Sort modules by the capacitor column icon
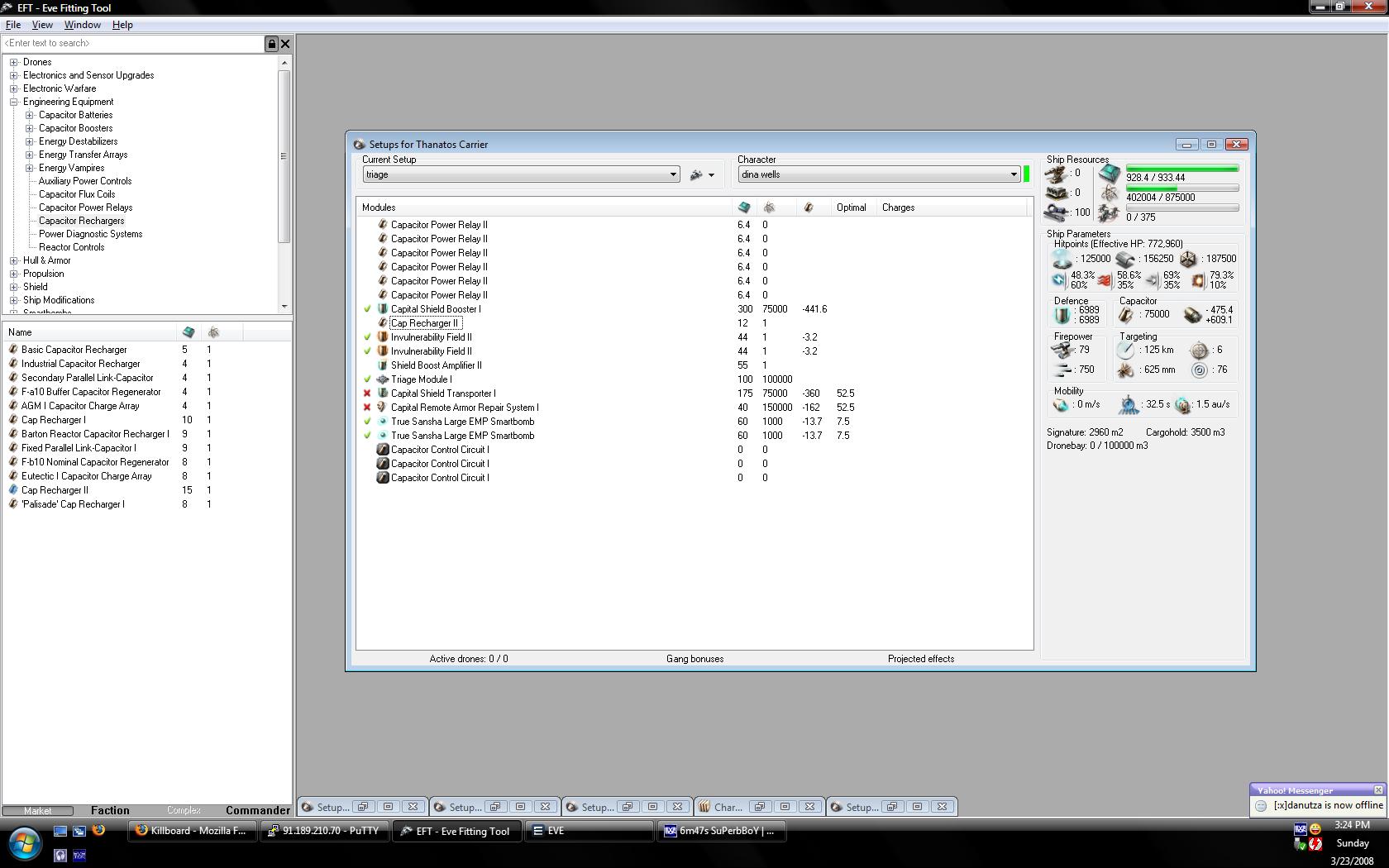 809,207
